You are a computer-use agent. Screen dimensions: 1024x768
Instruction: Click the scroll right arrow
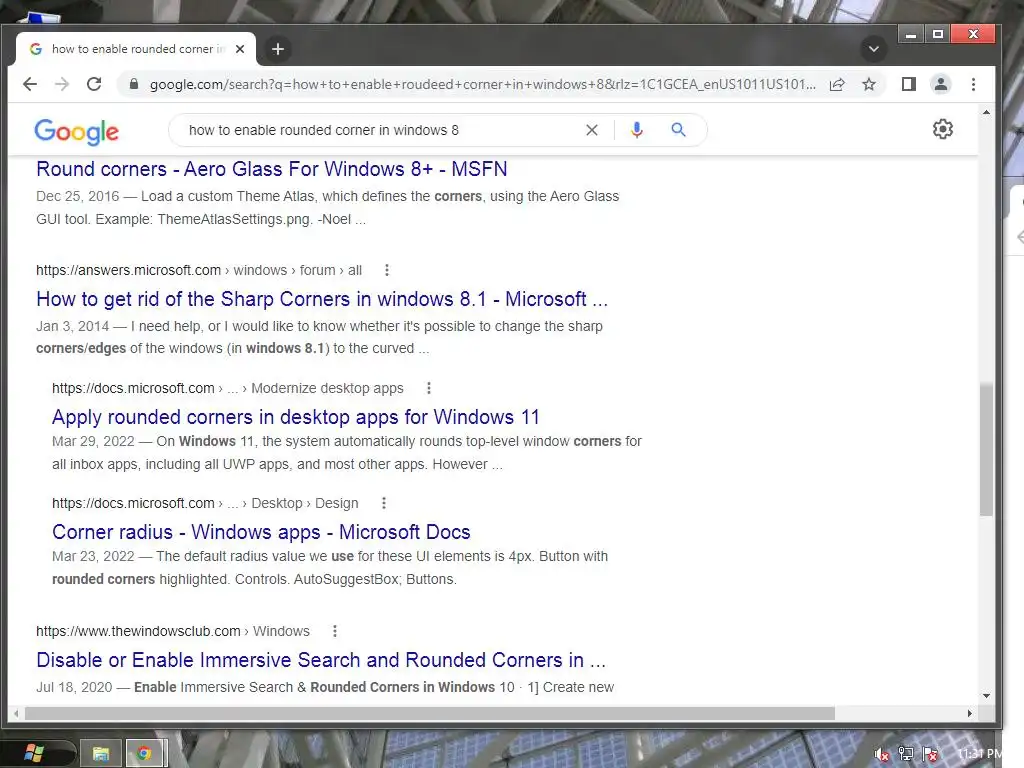coord(970,713)
